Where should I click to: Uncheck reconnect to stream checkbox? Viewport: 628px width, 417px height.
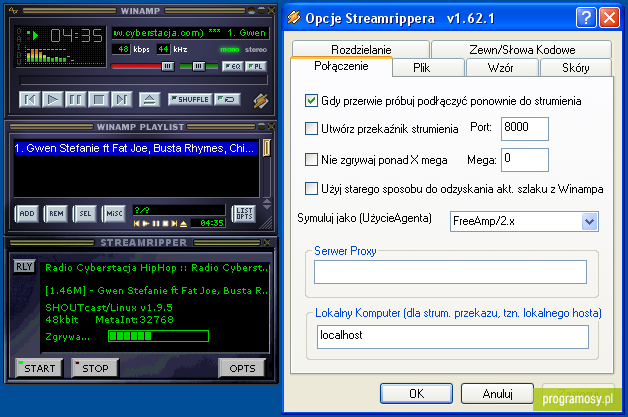tap(311, 101)
